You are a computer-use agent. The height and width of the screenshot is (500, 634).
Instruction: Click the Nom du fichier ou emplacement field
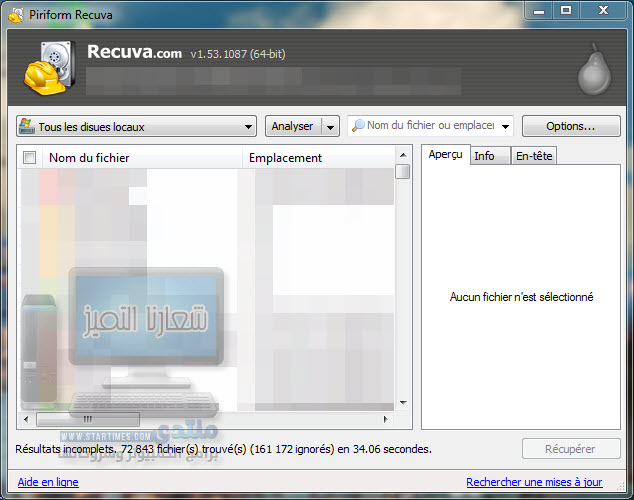click(431, 126)
